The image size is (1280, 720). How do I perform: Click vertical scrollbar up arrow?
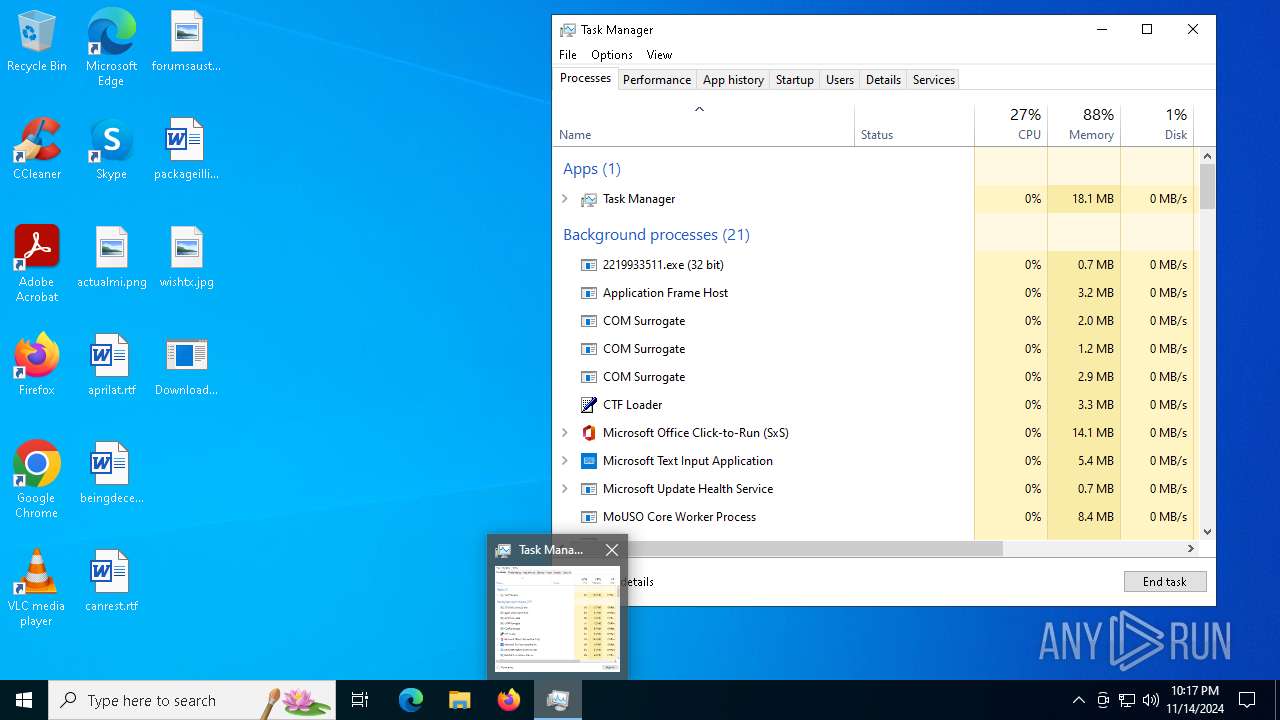(1207, 155)
